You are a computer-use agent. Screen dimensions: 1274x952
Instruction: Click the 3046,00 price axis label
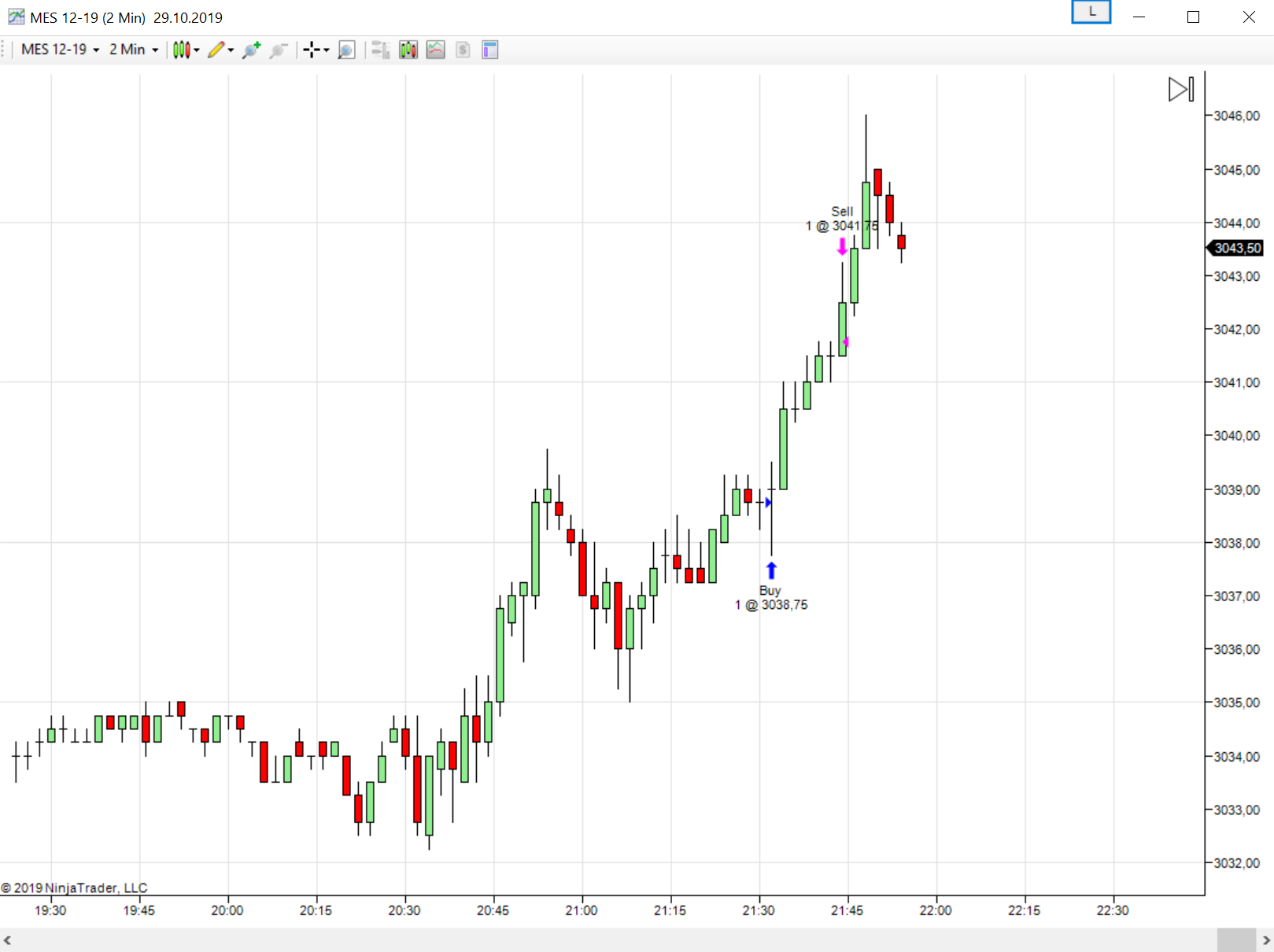[x=1236, y=116]
